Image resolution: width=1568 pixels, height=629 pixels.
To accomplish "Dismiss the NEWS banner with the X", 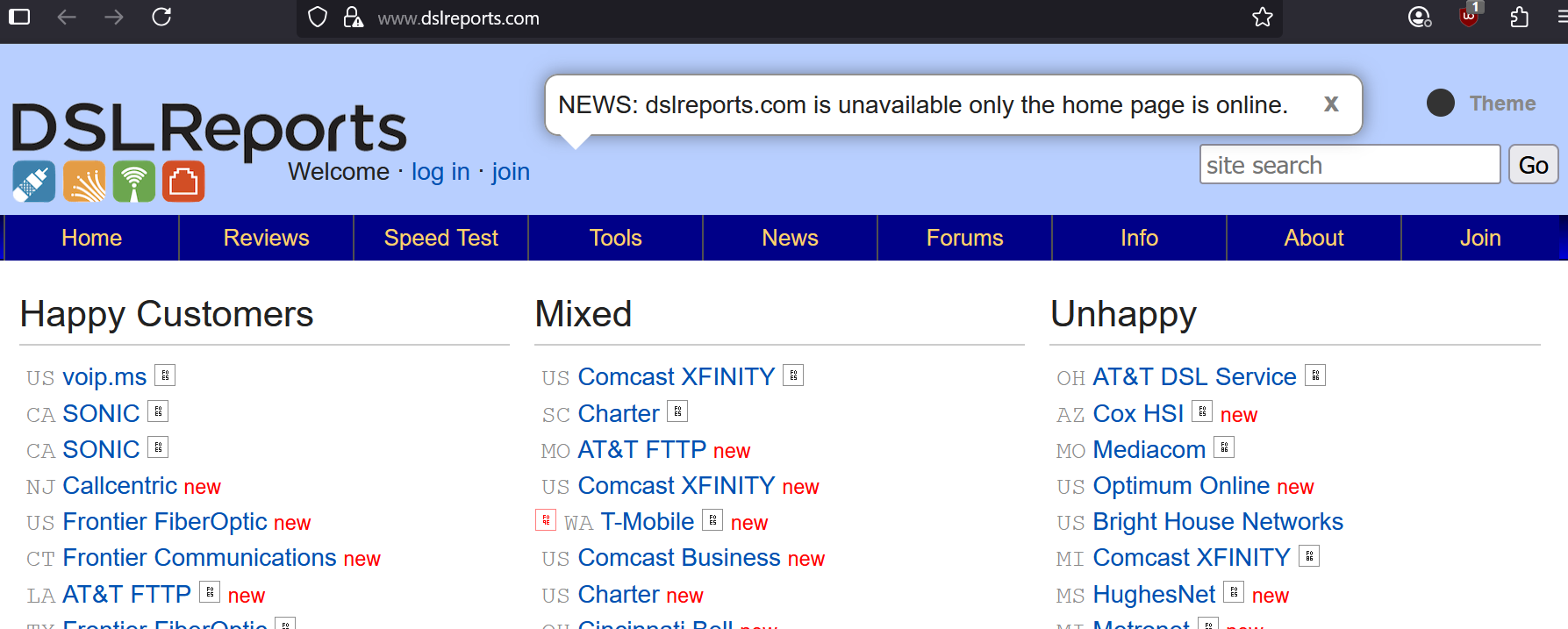I will point(1331,104).
